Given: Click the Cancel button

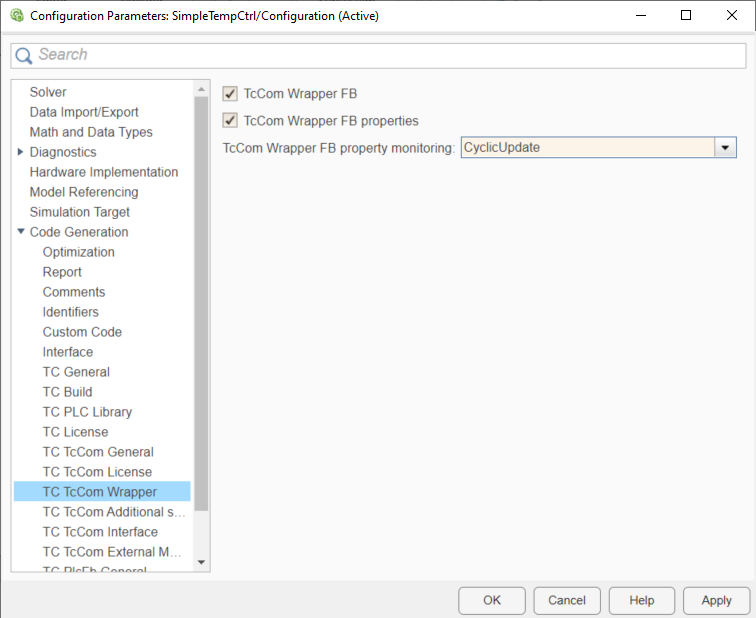Looking at the screenshot, I should pyautogui.click(x=567, y=601).
